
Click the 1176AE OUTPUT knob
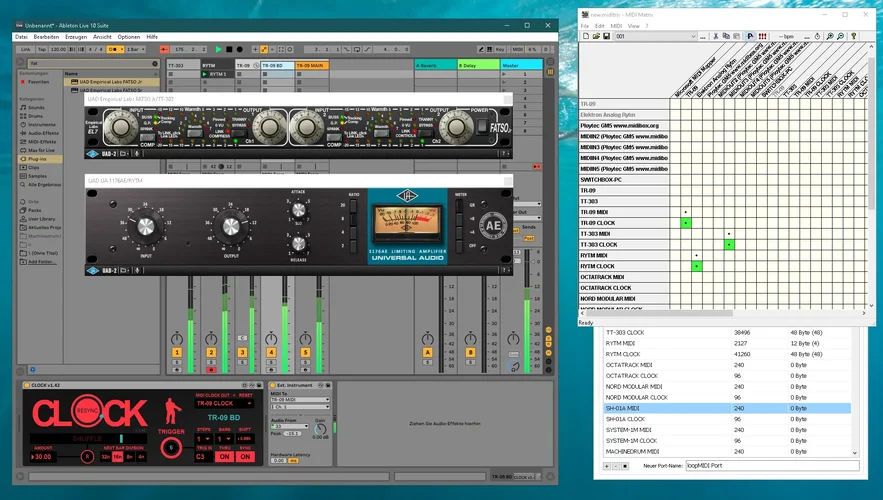coord(231,227)
